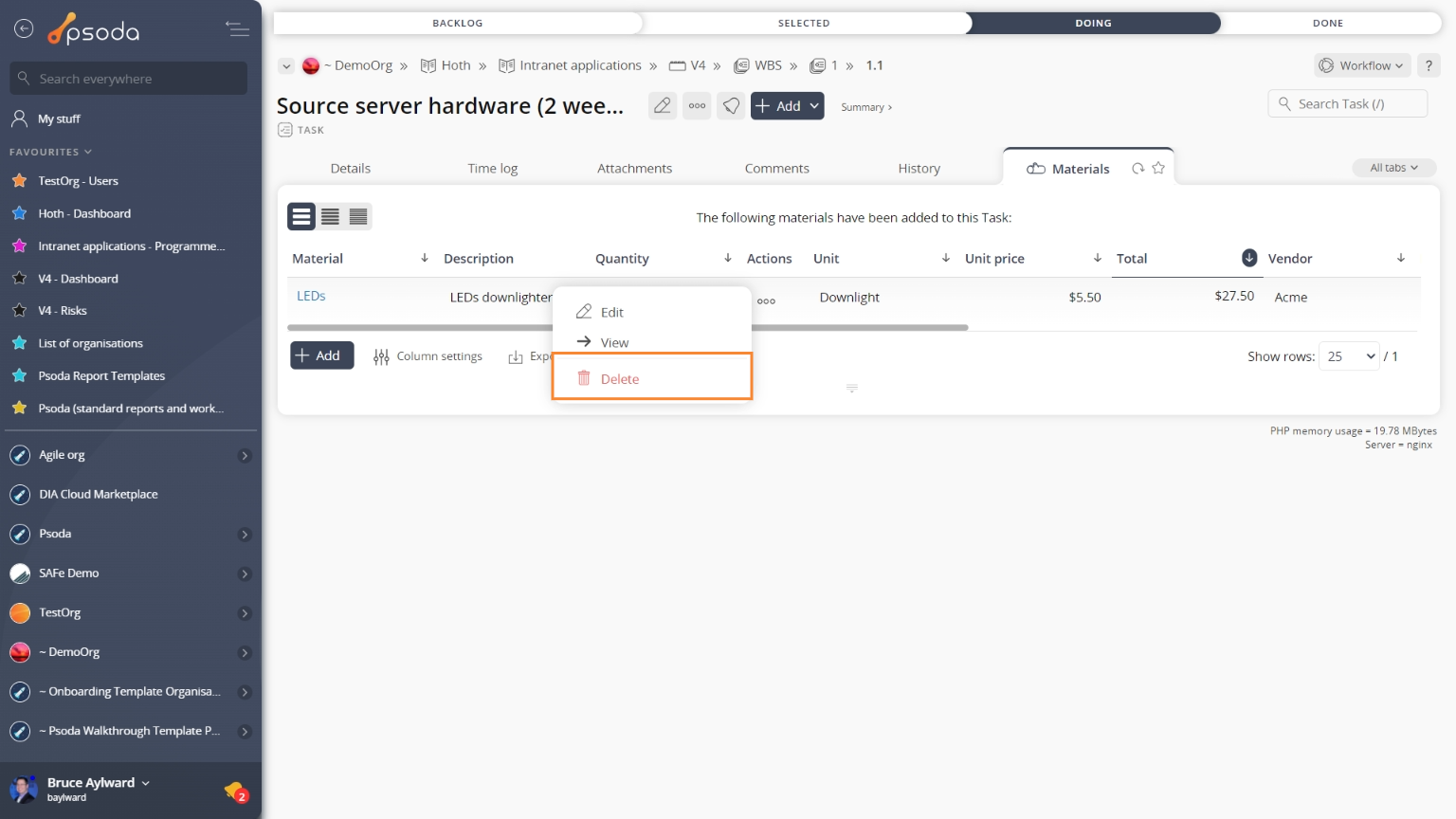Select the medium row spacing view

pyautogui.click(x=330, y=217)
